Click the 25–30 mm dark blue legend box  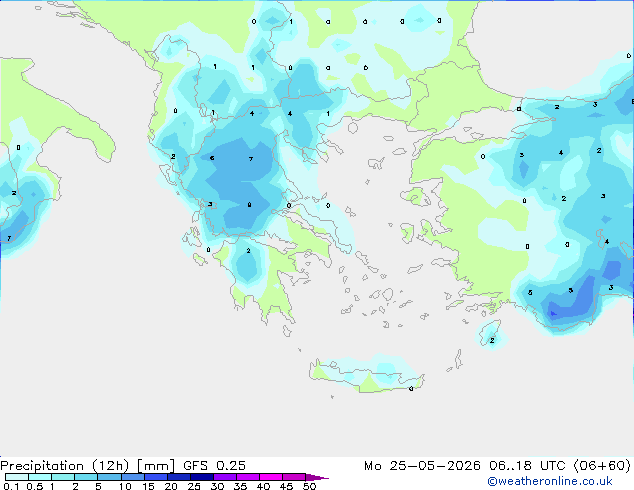pos(201,477)
